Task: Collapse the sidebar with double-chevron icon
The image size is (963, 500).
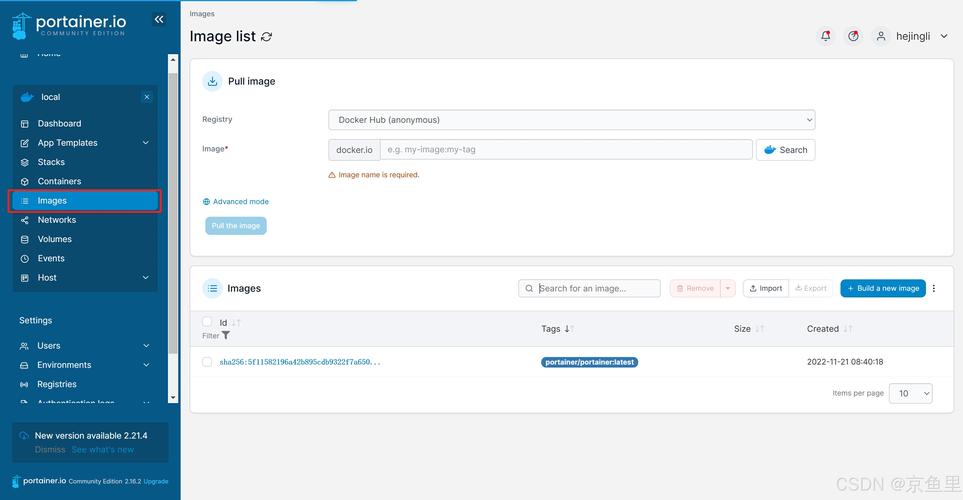Action: [x=159, y=19]
